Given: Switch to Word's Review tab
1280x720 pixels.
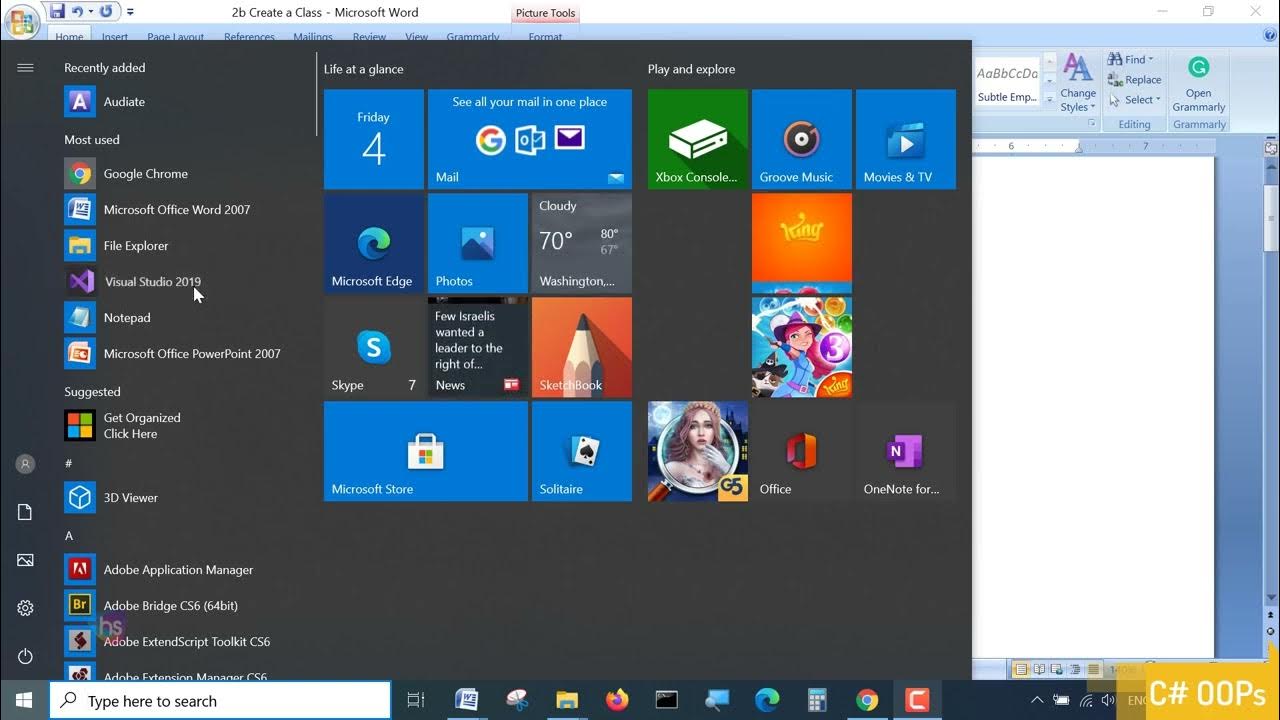Looking at the screenshot, I should pyautogui.click(x=369, y=37).
